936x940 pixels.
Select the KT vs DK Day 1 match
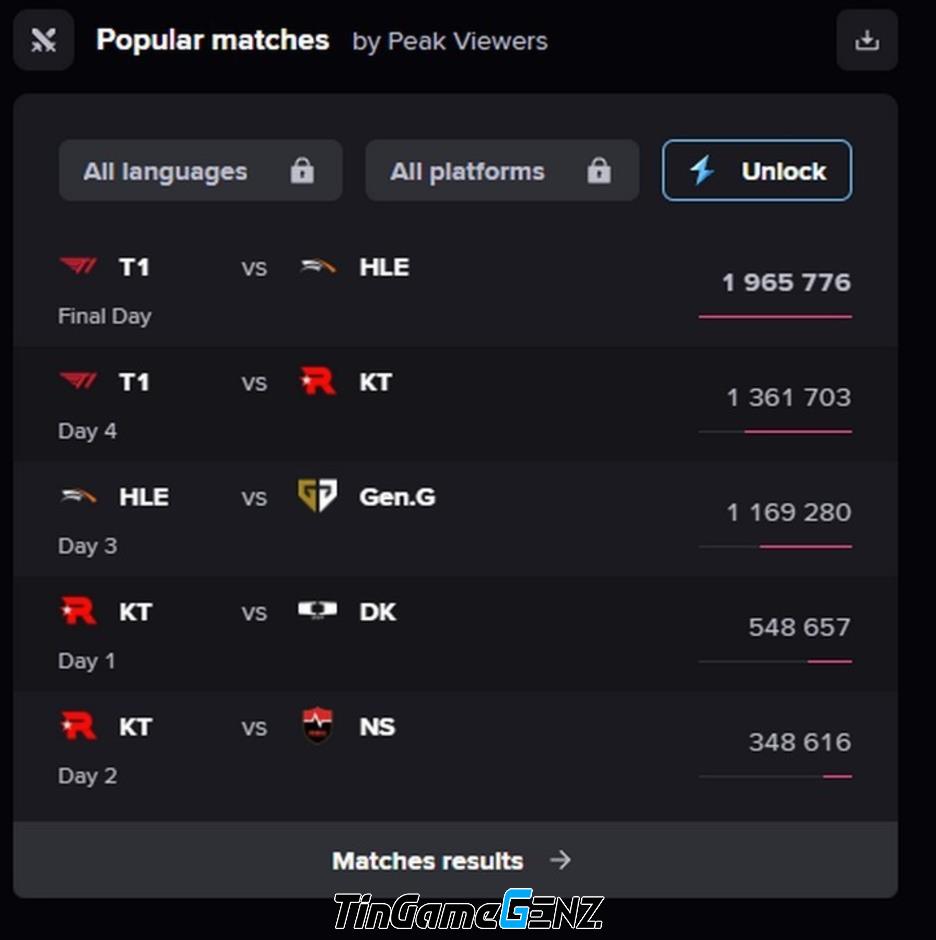[x=455, y=635]
